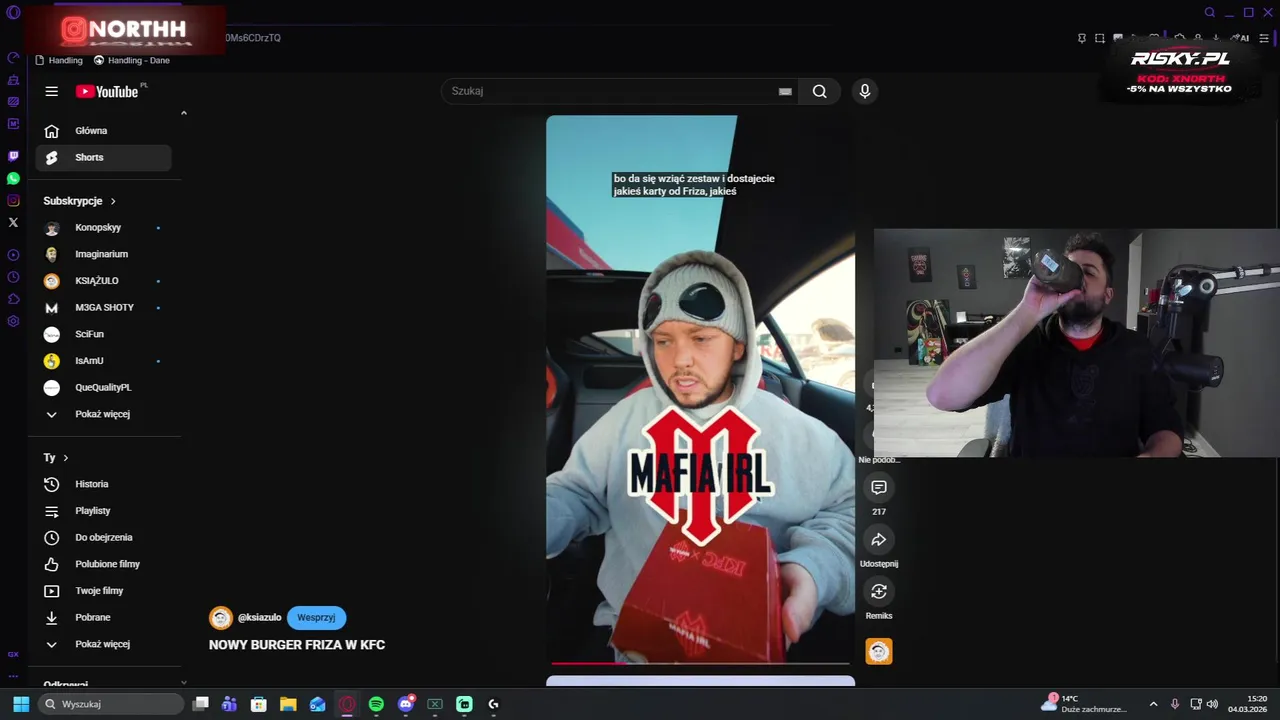Click the sidebar scroll-down arrow near Odkrywaj
The width and height of the screenshot is (1280, 720).
point(184,683)
